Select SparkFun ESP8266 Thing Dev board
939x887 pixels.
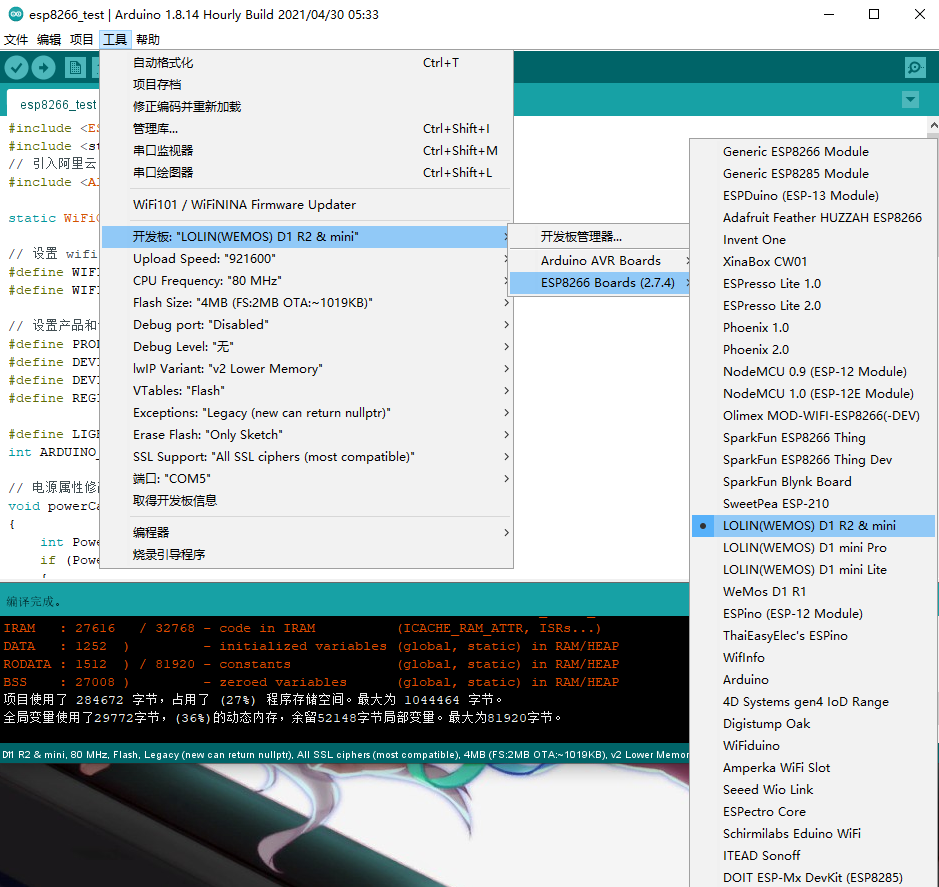tap(813, 459)
